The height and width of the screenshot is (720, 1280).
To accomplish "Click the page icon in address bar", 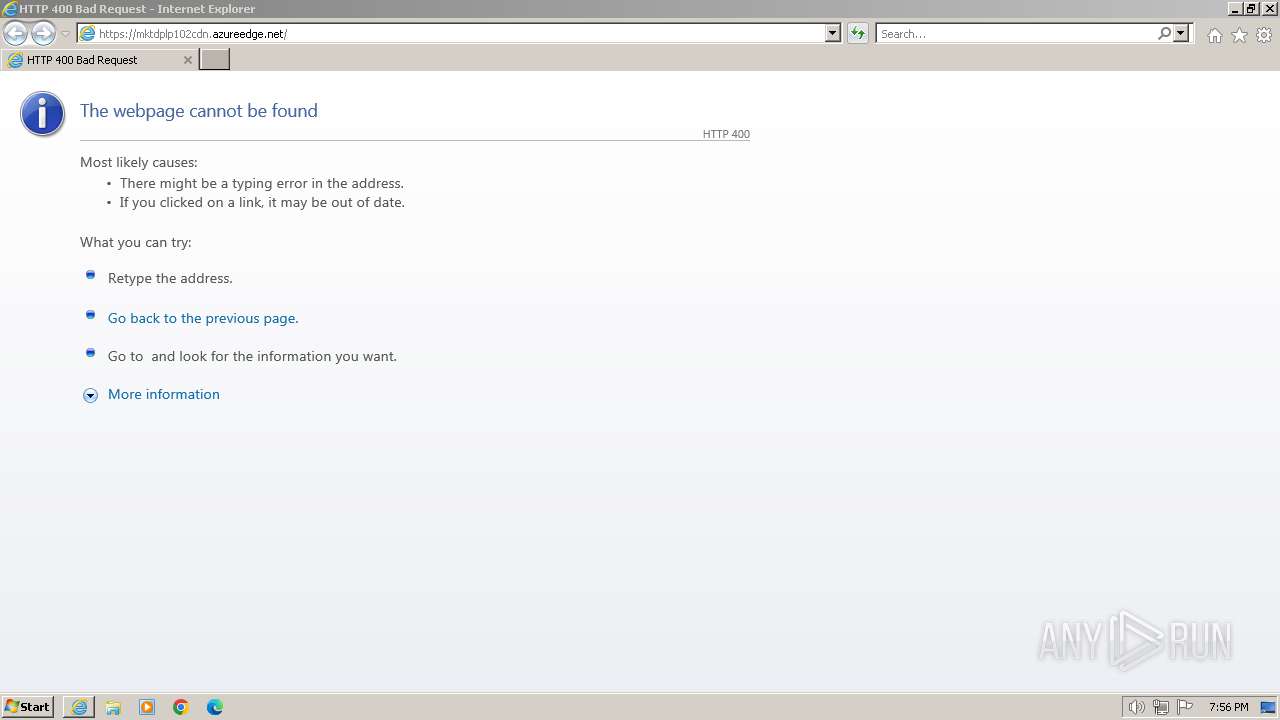I will point(88,34).
